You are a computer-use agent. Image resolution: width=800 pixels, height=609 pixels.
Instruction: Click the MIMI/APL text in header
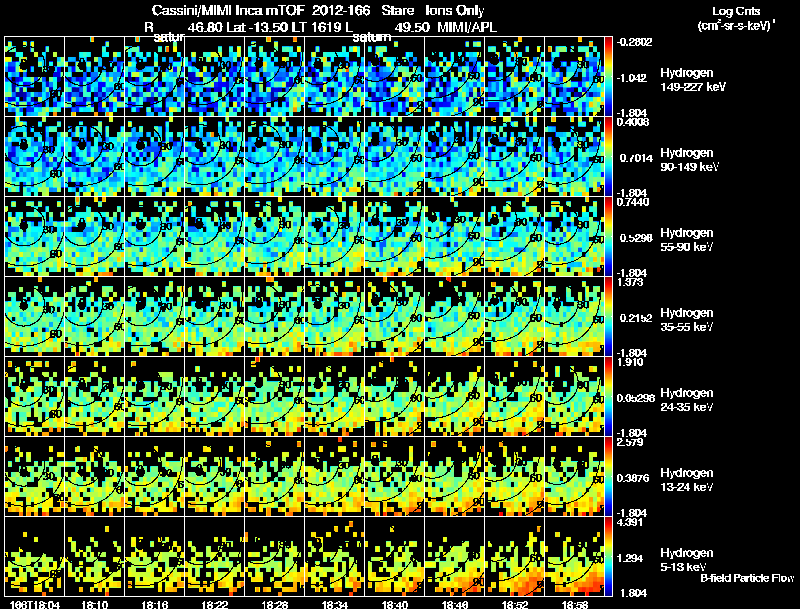467,27
